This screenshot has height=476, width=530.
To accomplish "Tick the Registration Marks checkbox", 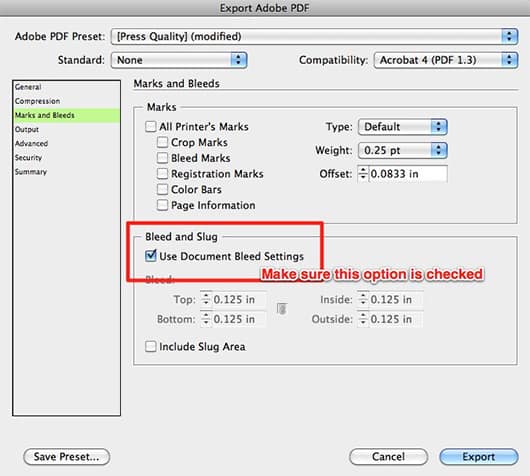I will 162,174.
